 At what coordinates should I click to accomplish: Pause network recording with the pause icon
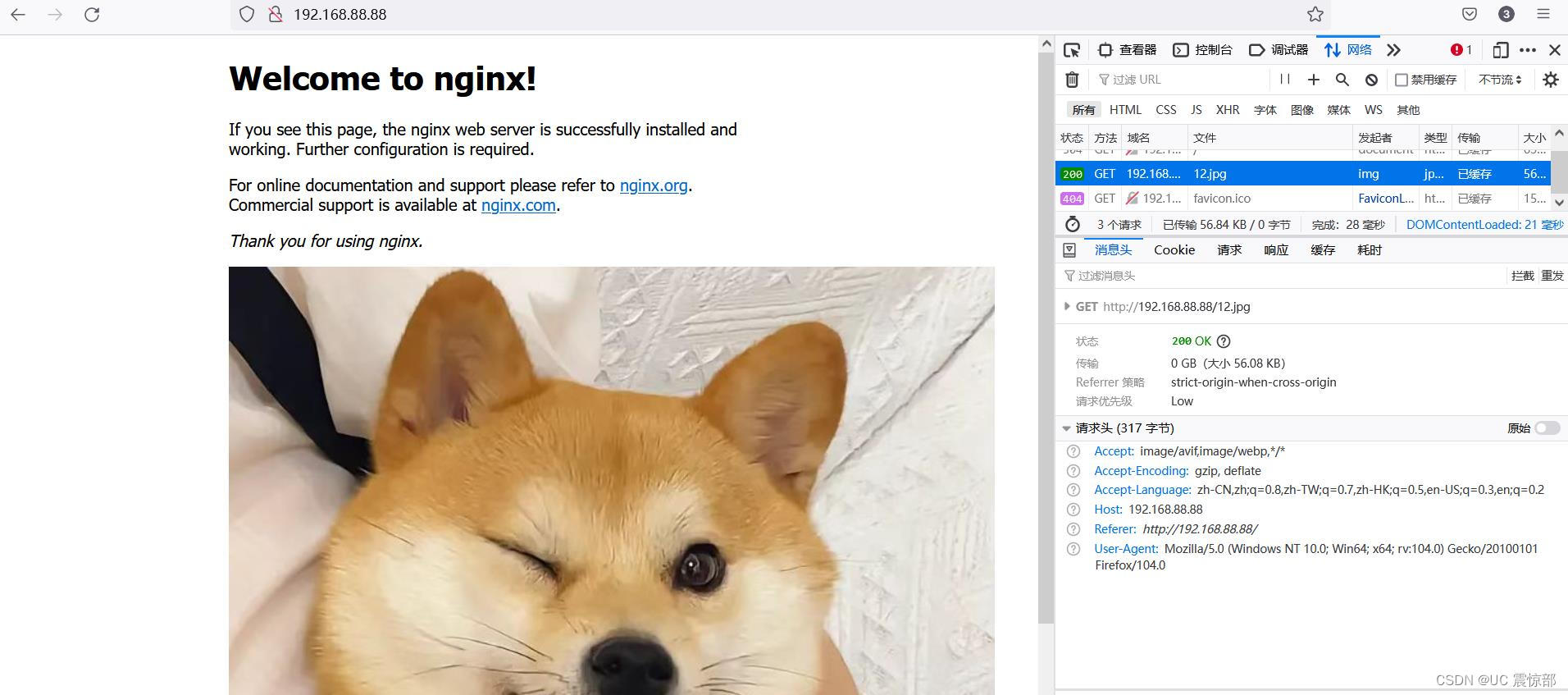1285,80
